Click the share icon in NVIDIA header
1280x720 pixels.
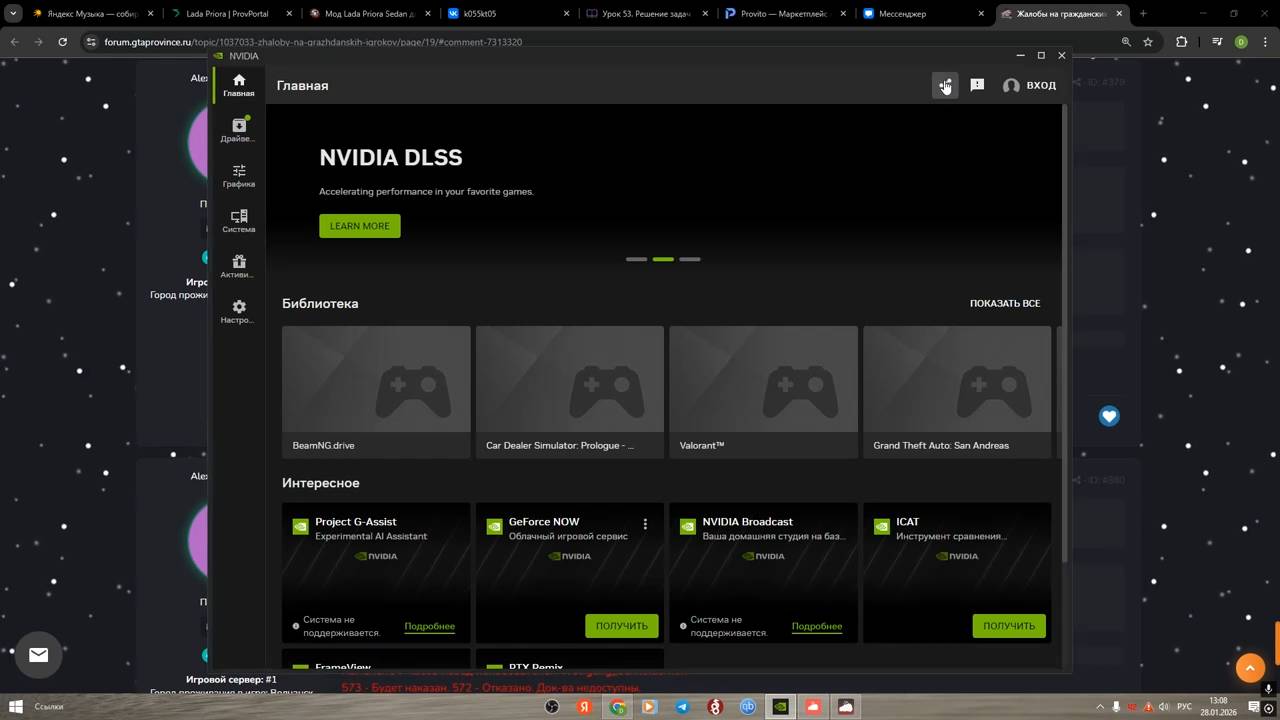pyautogui.click(x=944, y=85)
